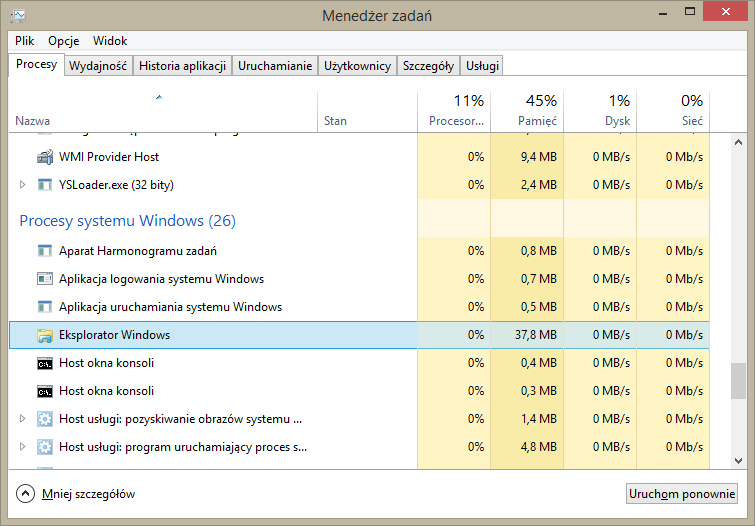Viewport: 755px width, 526px height.
Task: Select Host usługi: pozyskiwanie obrazów systemu name
Action: pyautogui.click(x=181, y=419)
